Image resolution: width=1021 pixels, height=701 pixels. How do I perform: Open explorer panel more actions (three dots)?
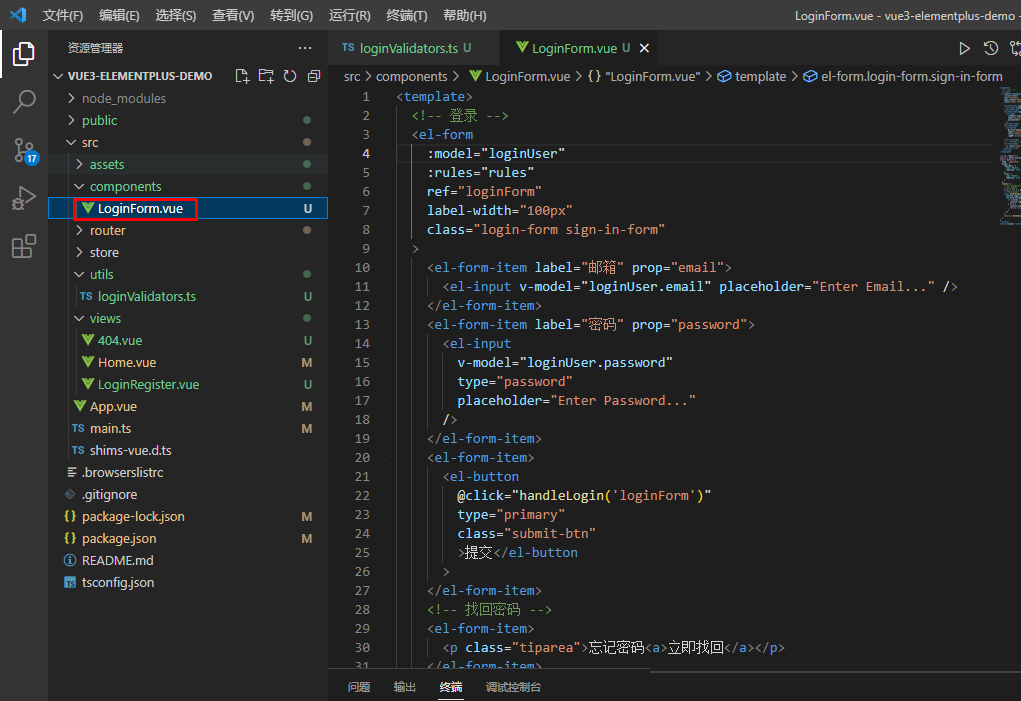[305, 48]
